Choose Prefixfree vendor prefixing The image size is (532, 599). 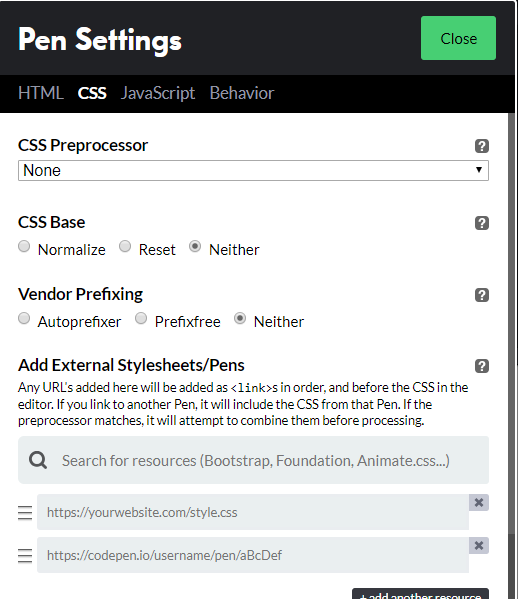click(141, 318)
